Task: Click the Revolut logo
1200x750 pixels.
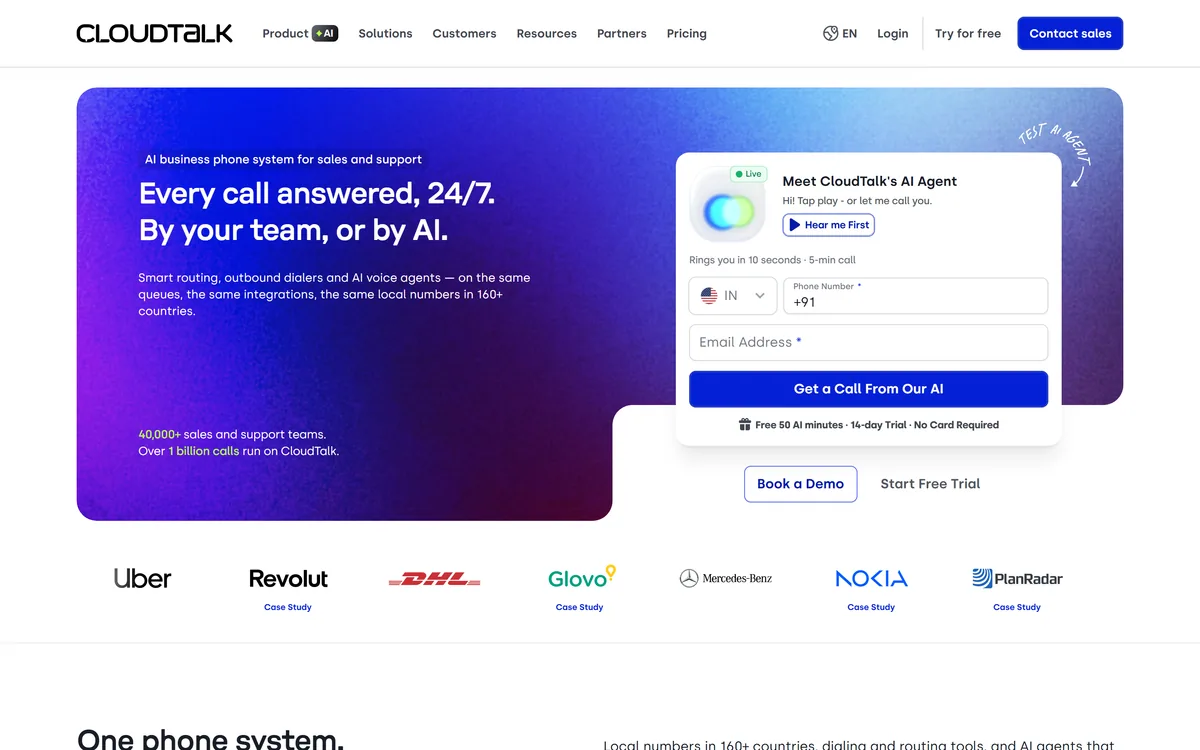Action: [x=288, y=578]
